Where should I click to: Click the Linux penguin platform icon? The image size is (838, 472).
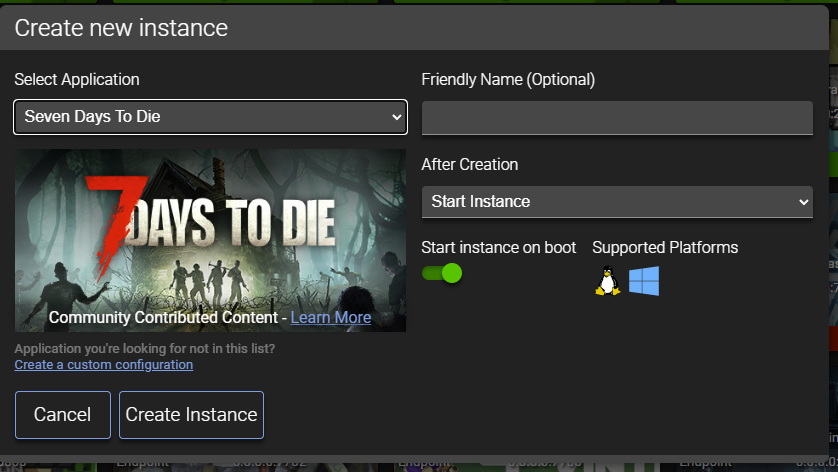coord(608,281)
